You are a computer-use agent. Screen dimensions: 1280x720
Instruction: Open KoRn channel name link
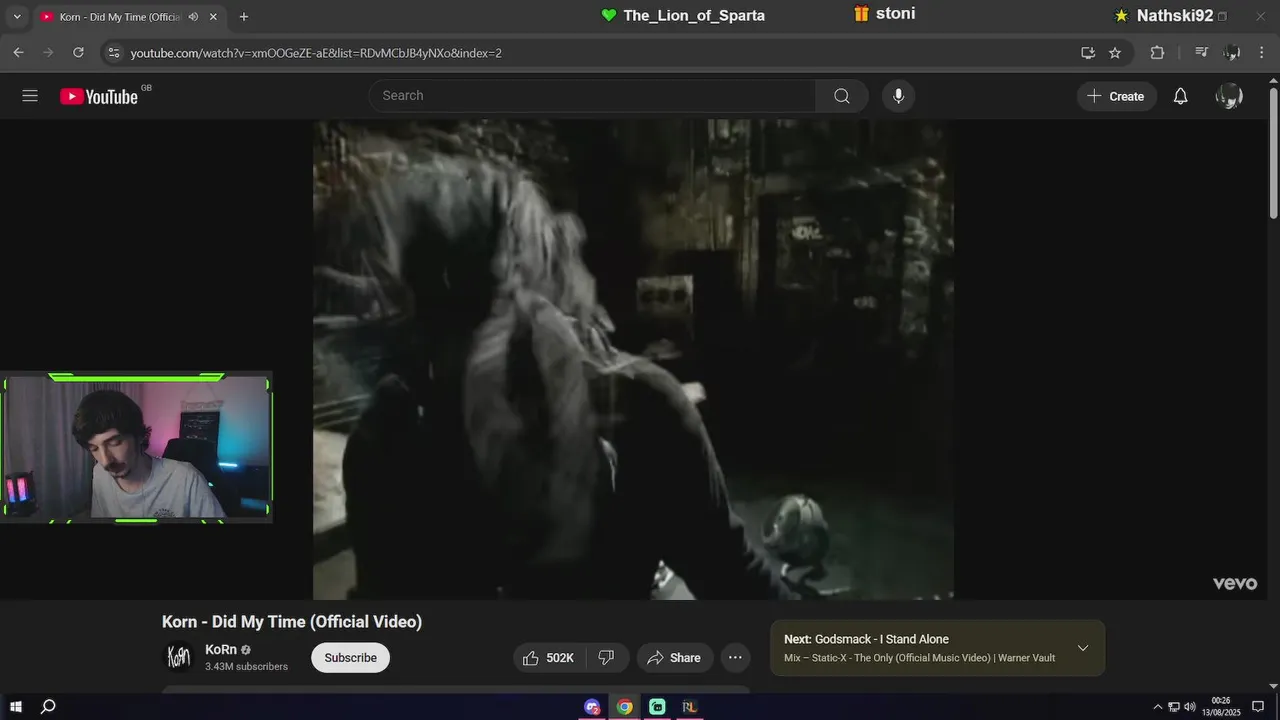221,650
